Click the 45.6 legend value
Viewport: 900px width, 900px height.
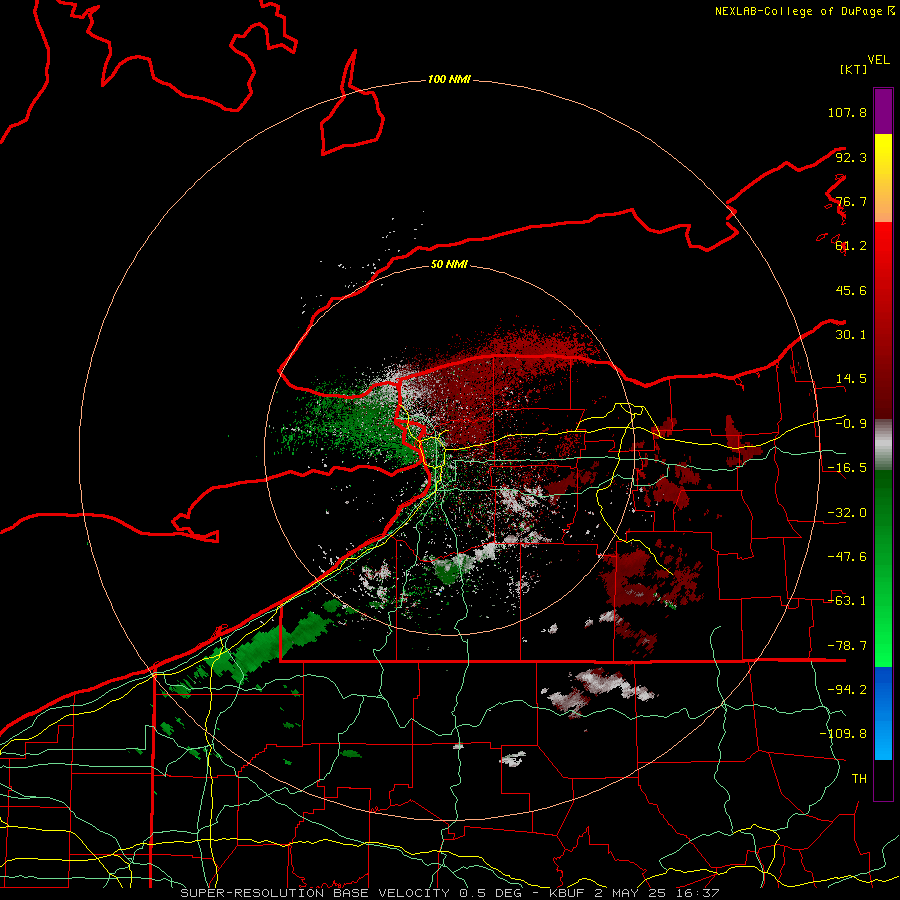(851, 290)
